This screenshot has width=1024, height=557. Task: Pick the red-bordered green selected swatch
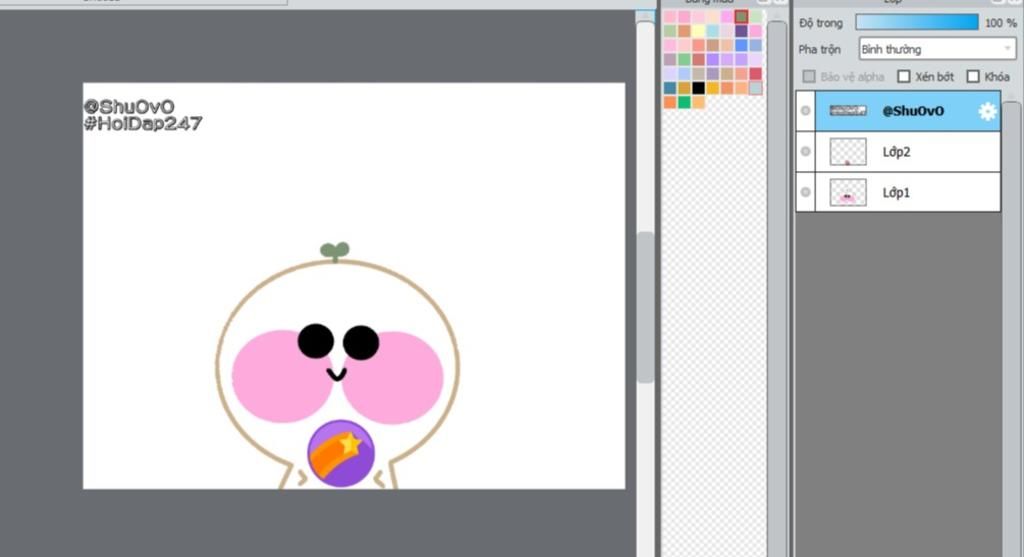tap(741, 16)
